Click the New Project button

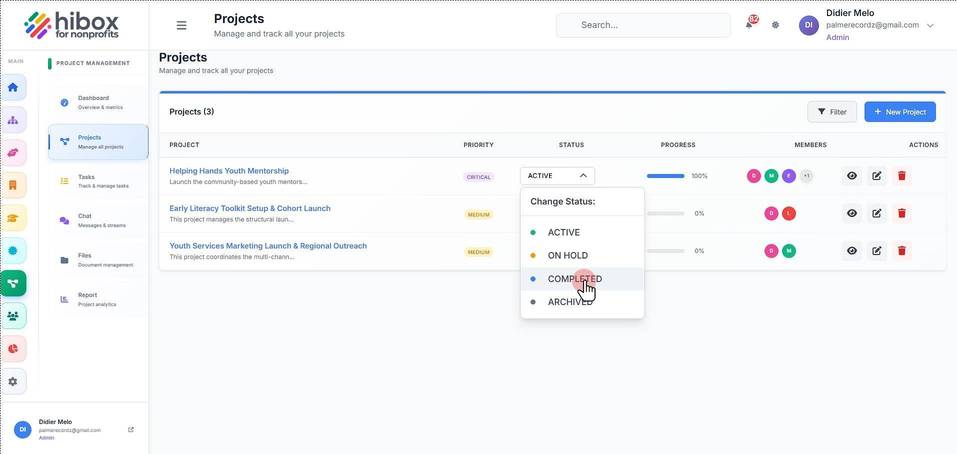(900, 112)
